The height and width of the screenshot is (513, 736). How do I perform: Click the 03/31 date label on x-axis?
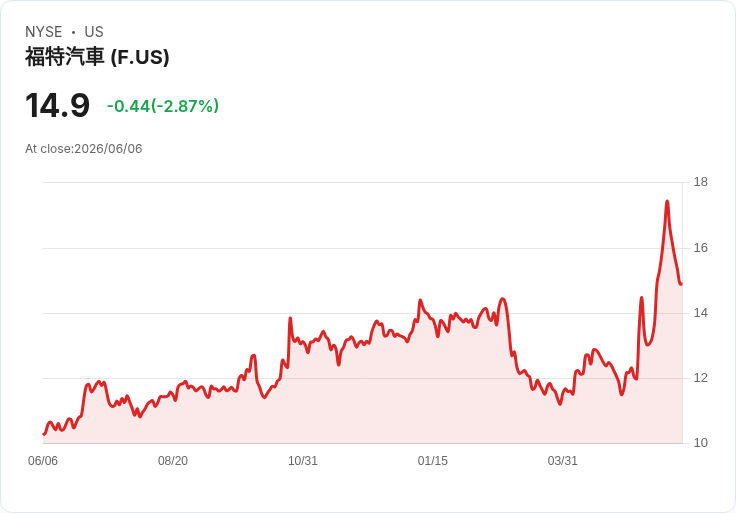click(x=562, y=461)
